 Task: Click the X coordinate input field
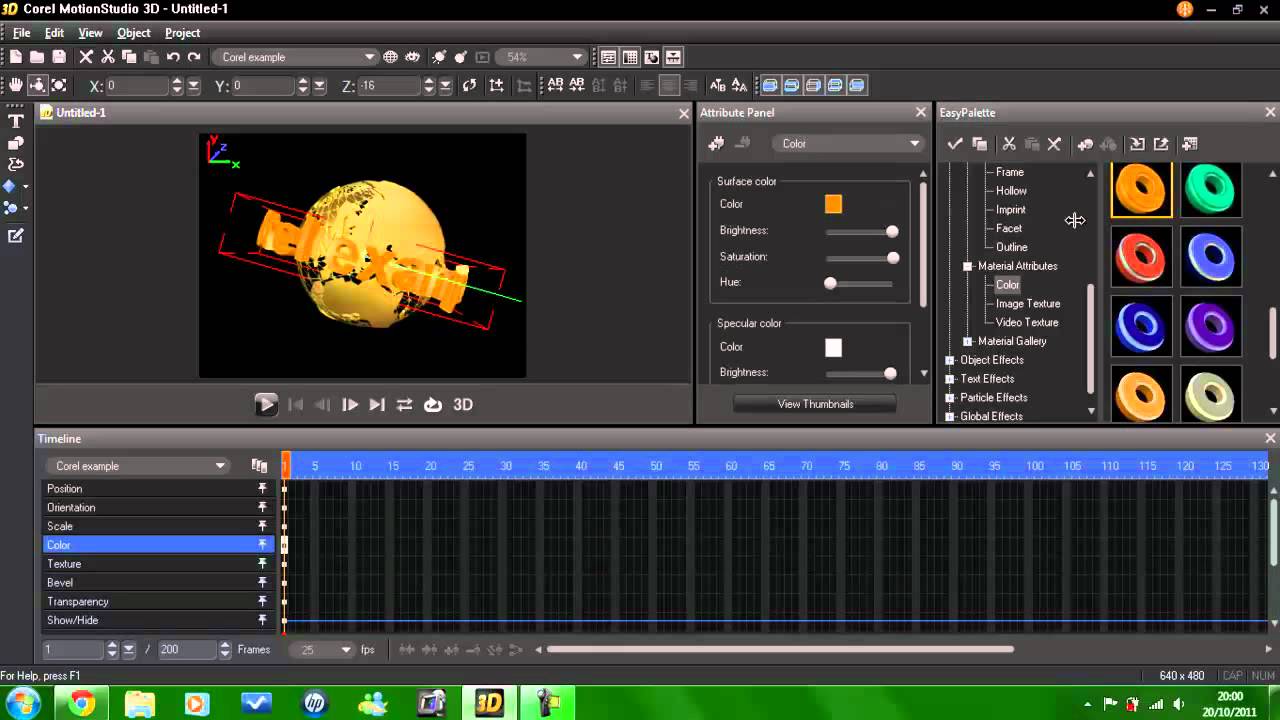[x=136, y=86]
